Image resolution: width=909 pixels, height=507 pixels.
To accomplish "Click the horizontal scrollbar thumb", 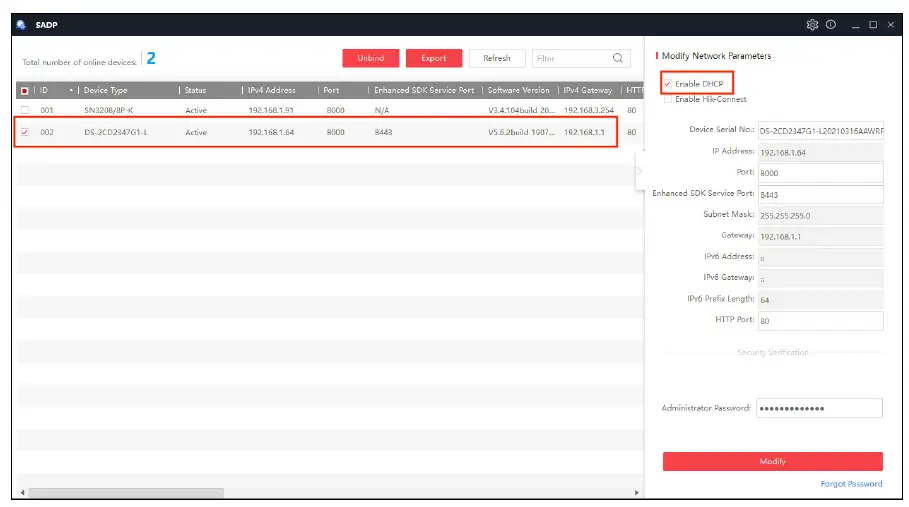I will pyautogui.click(x=126, y=493).
